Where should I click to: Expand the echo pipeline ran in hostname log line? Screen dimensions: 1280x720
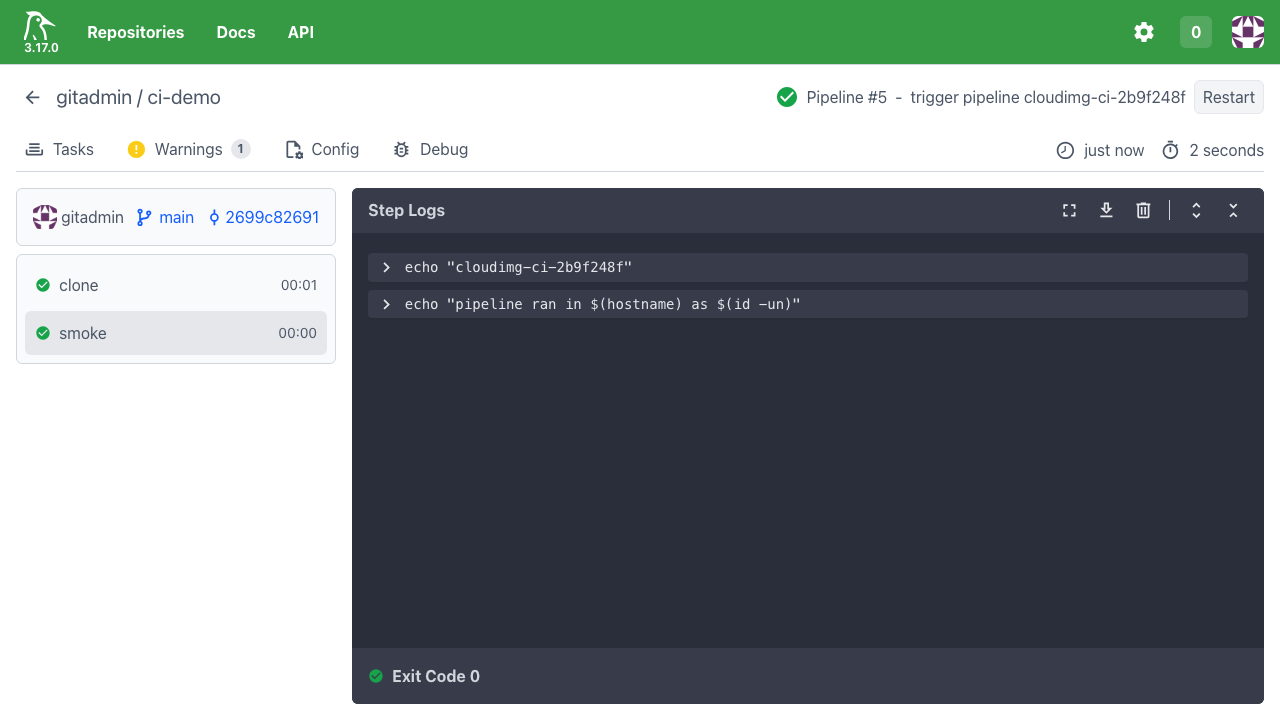(808, 304)
